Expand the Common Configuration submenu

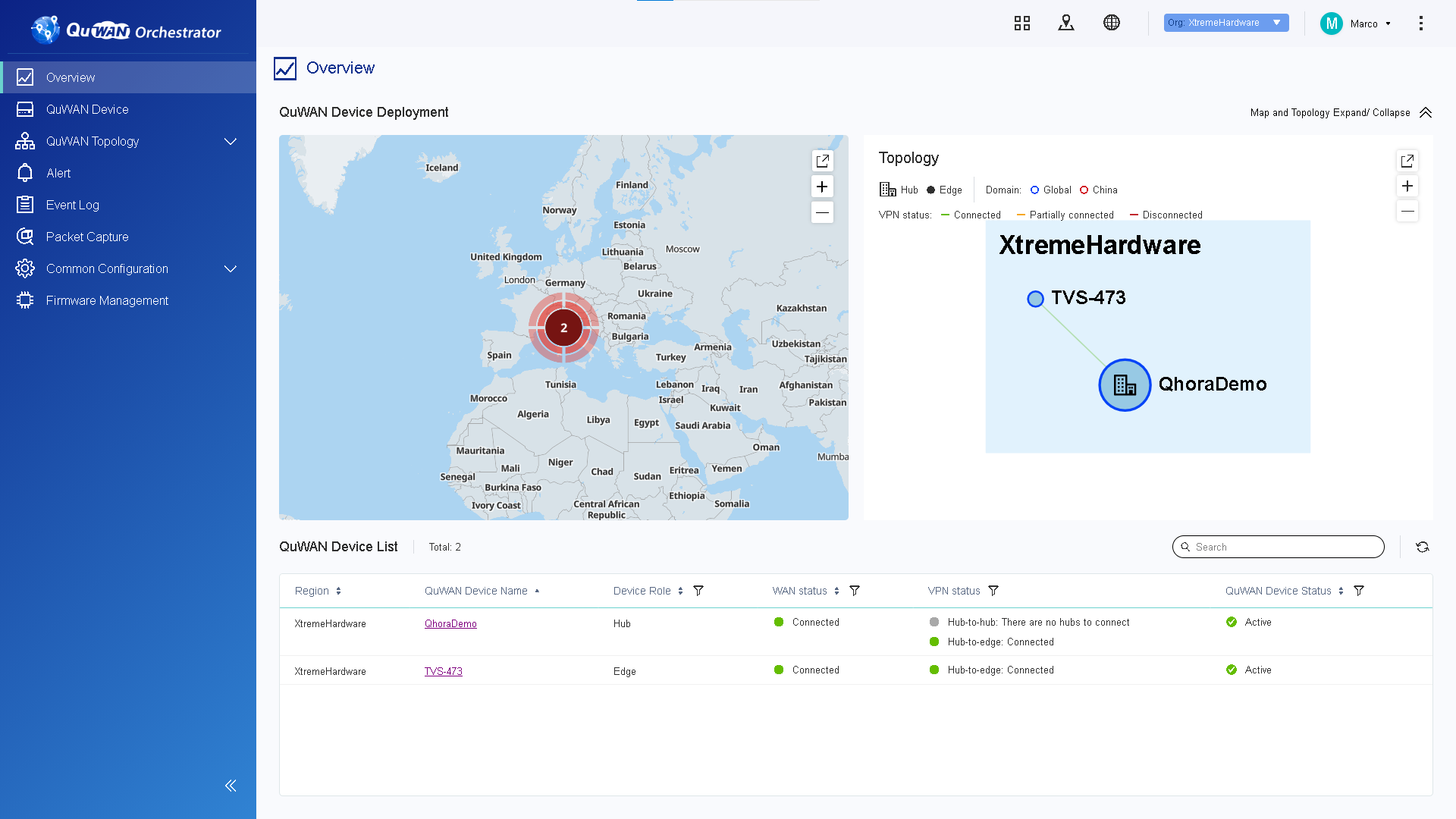(x=231, y=268)
